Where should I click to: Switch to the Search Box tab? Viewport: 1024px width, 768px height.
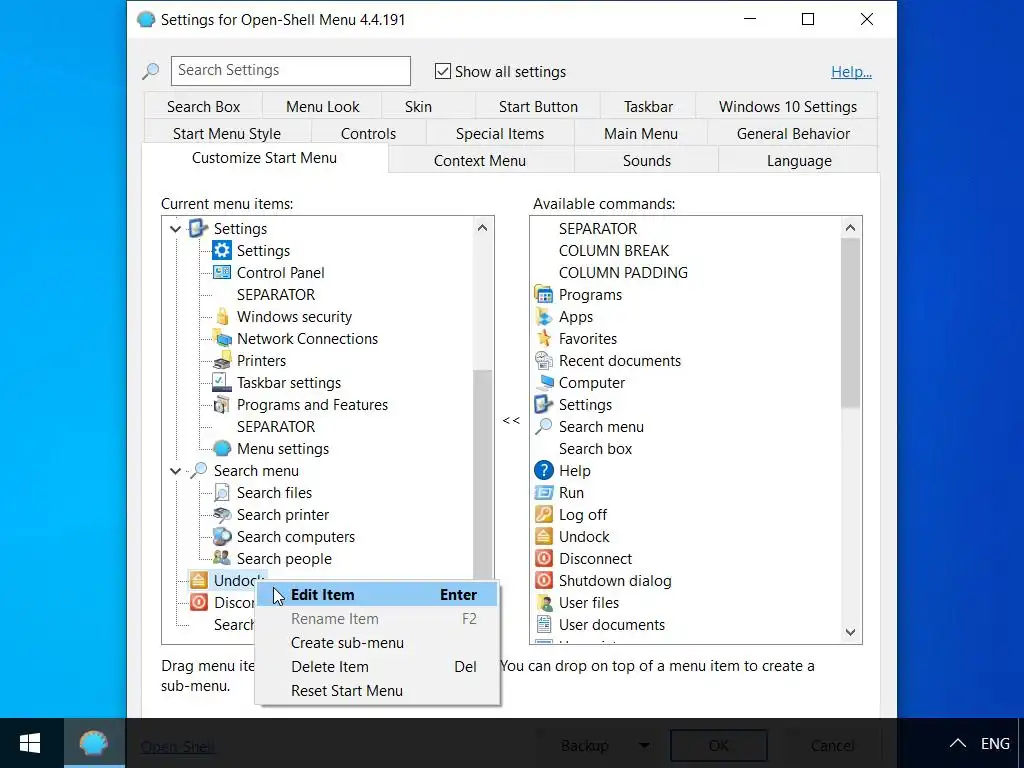pyautogui.click(x=203, y=106)
